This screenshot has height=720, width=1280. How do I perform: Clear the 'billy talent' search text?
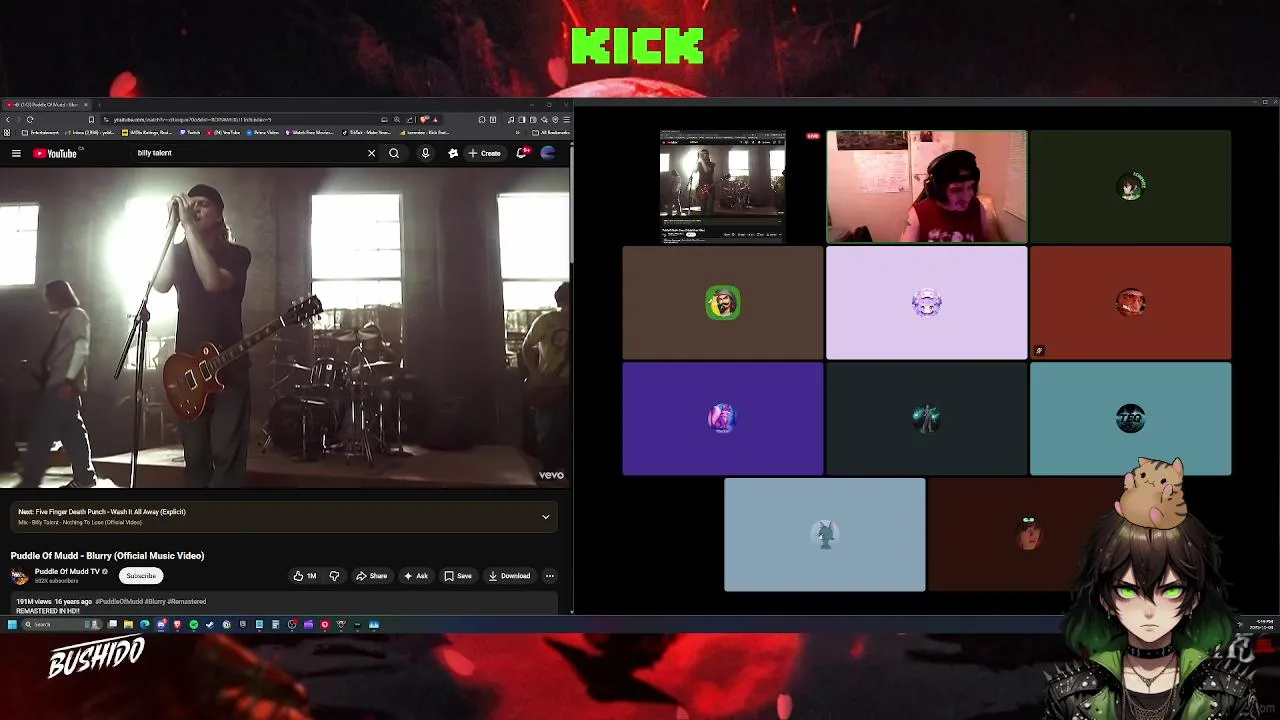371,153
